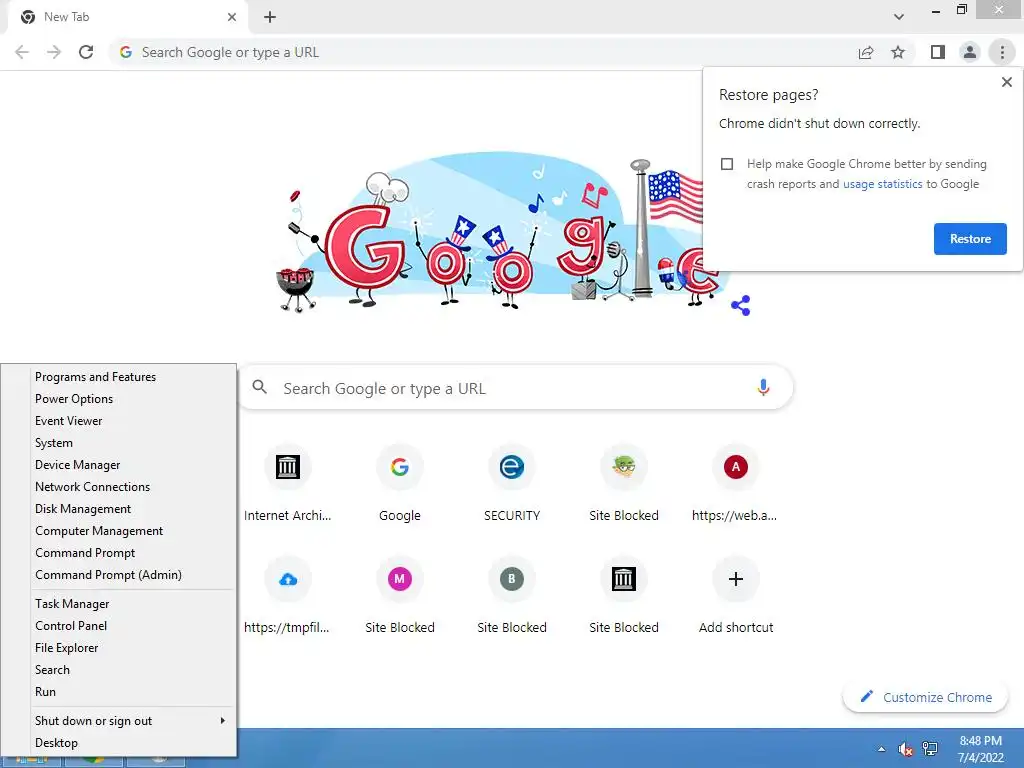Open Site Blocked shortcut with M icon
The height and width of the screenshot is (768, 1024).
[400, 597]
